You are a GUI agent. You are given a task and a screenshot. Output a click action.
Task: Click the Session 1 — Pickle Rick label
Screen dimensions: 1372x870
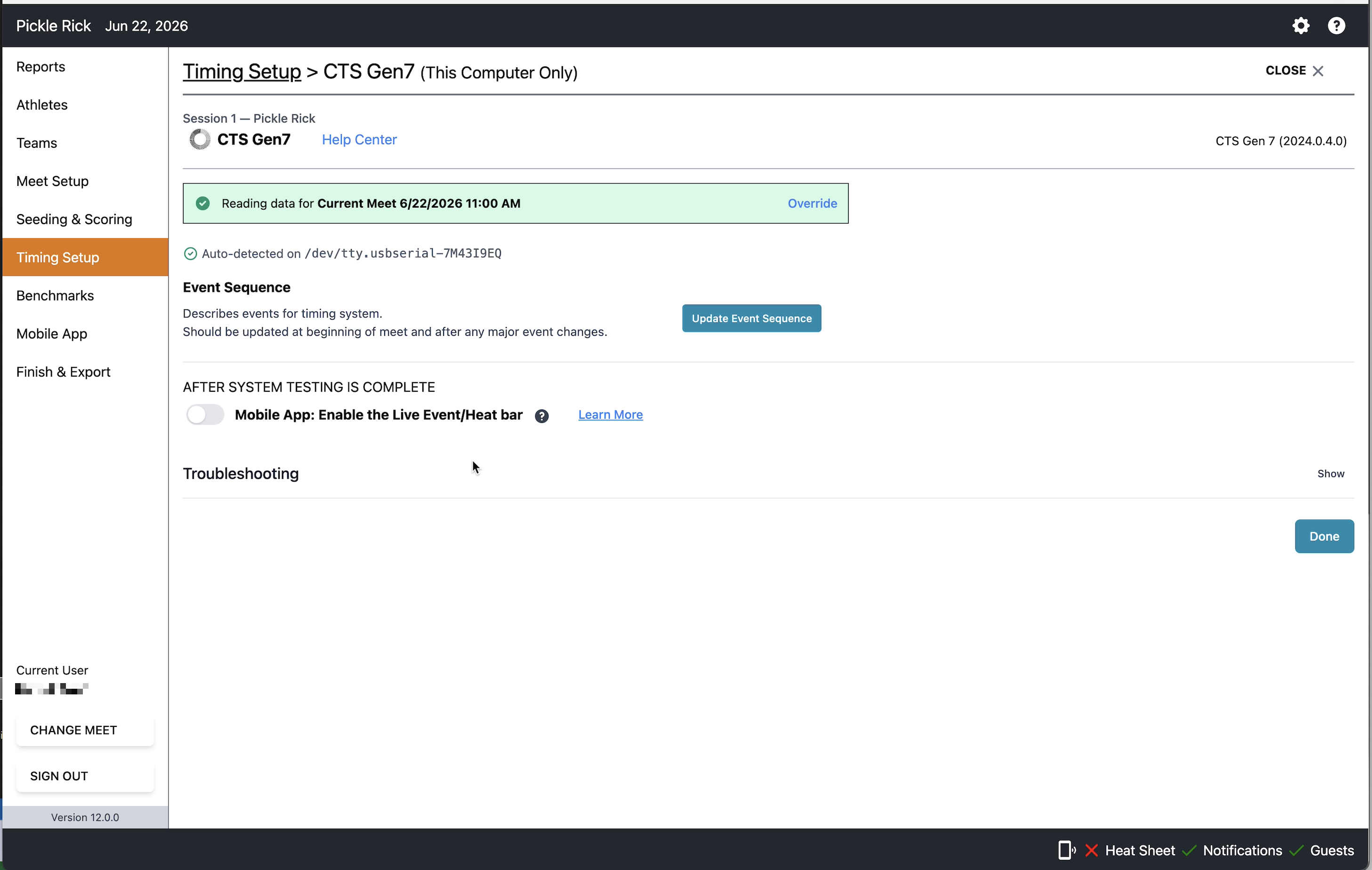click(249, 119)
